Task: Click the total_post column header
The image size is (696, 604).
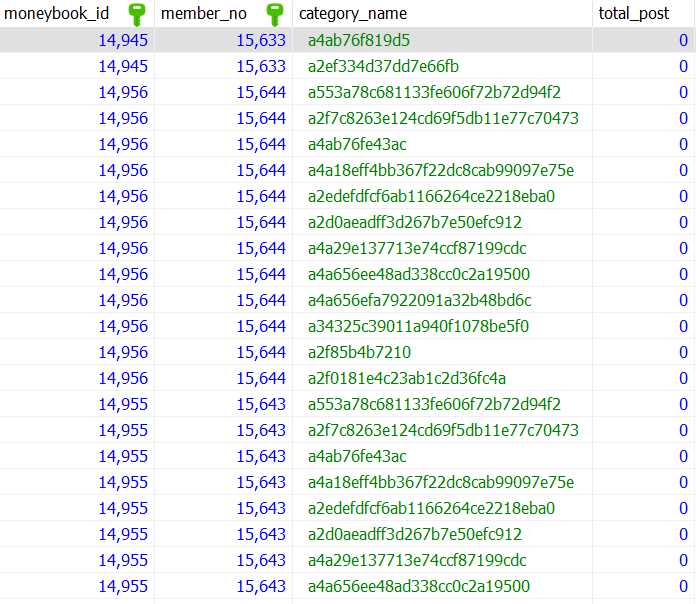Action: (634, 14)
